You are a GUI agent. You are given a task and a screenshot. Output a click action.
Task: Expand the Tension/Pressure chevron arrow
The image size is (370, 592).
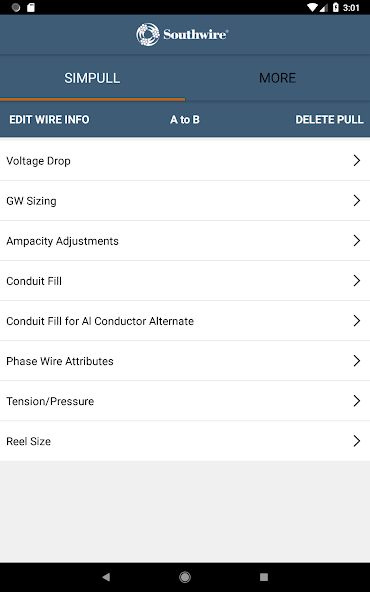357,401
